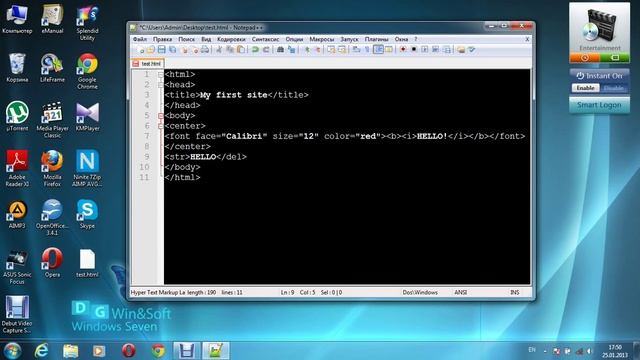Click the Ln : 9 status bar entry
This screenshot has height=360, width=640.
[287, 293]
